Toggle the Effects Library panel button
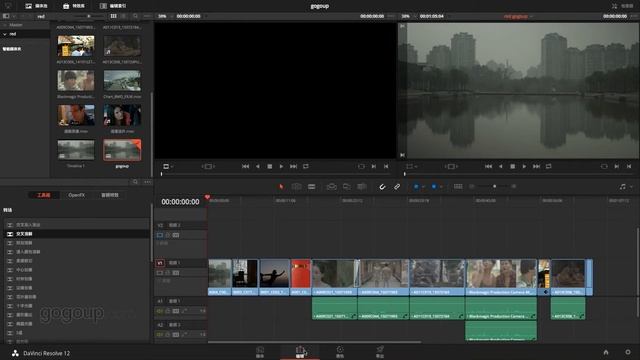Screen dimensions: 640x360 [x=74, y=6]
